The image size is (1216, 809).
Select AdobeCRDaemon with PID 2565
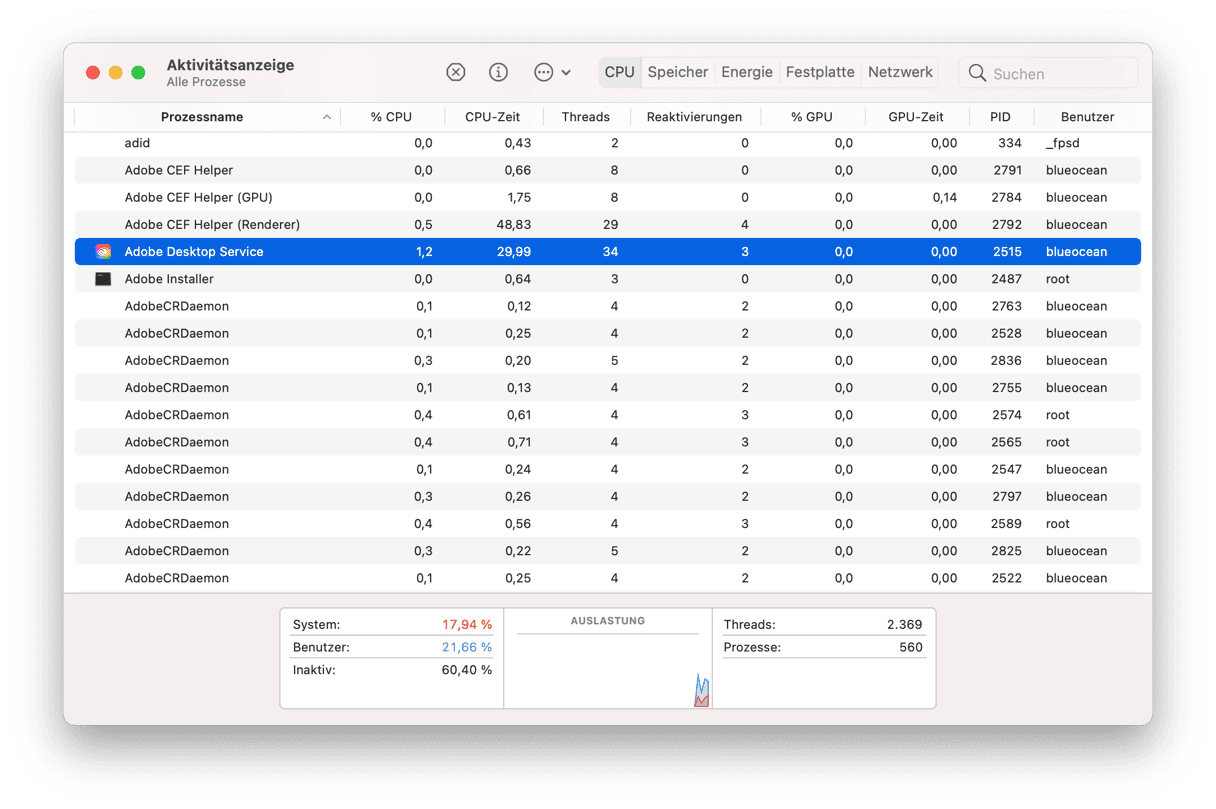tap(608, 442)
